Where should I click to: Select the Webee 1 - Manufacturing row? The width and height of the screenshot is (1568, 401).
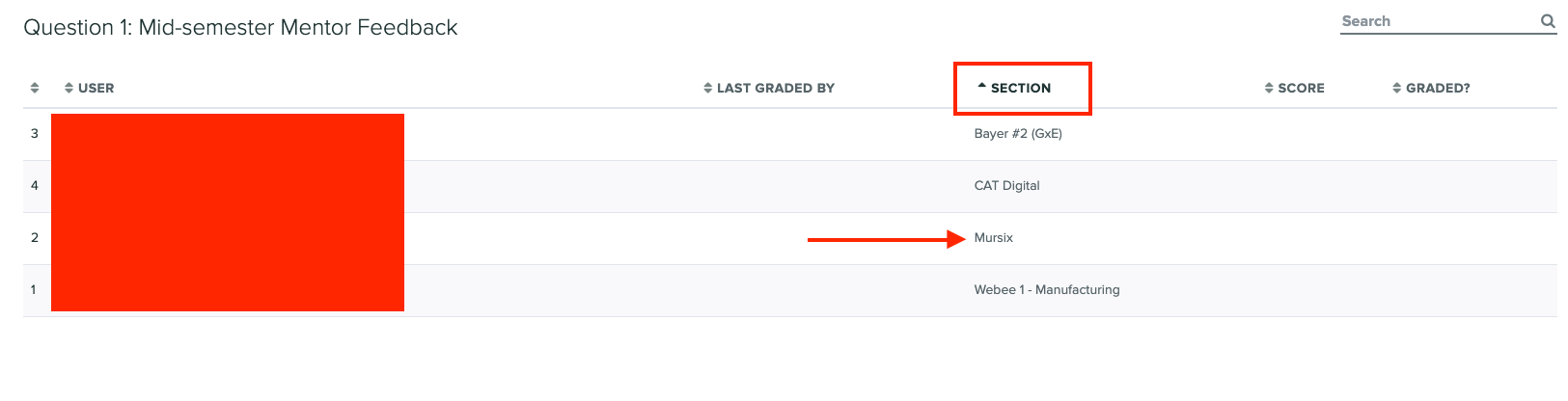click(1047, 290)
